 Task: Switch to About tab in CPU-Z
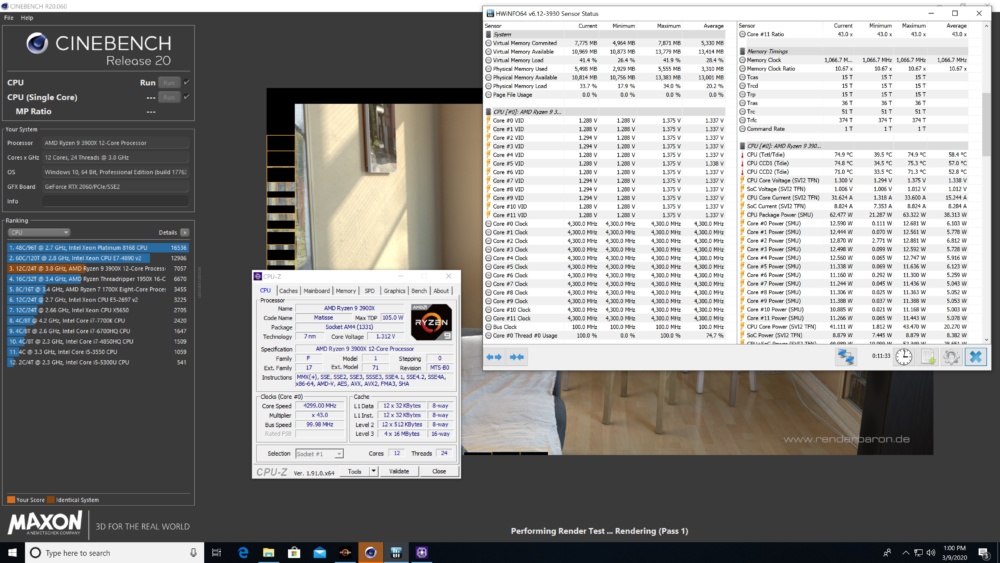[441, 291]
